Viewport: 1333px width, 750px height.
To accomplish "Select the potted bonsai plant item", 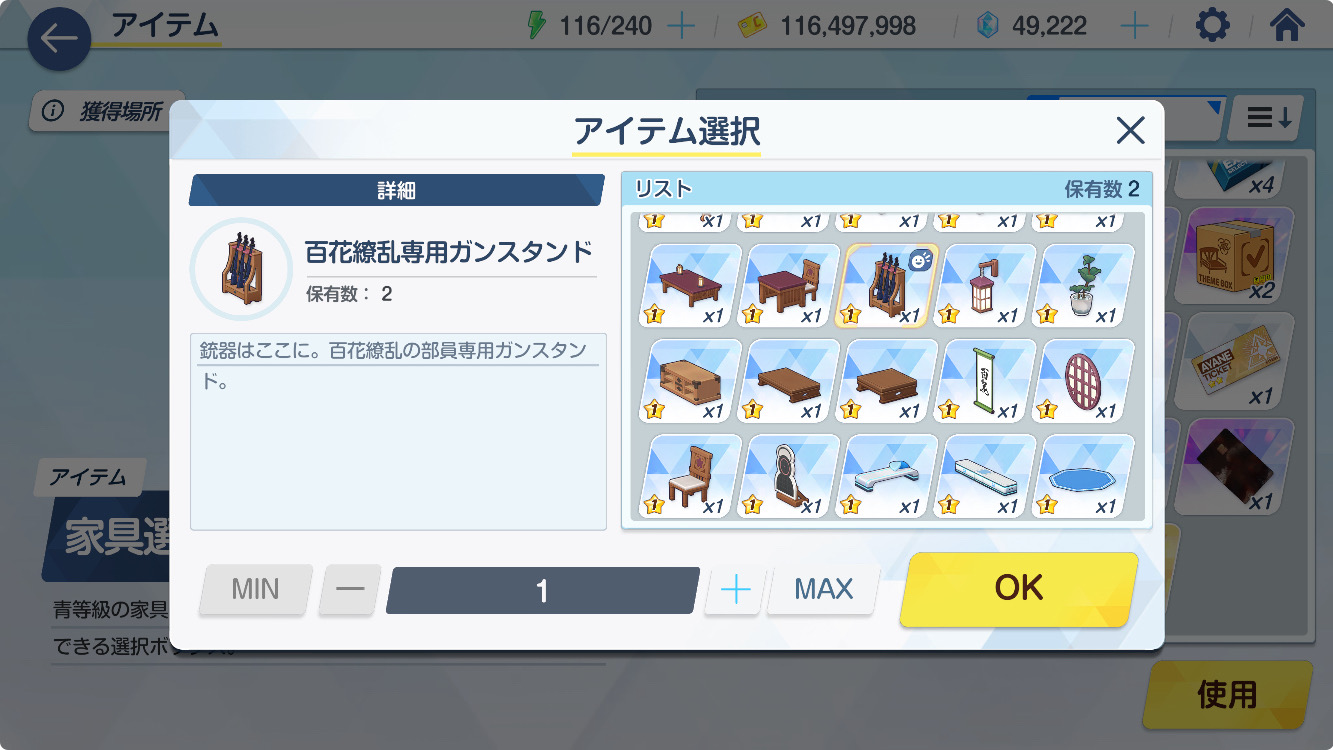I will coord(1086,285).
